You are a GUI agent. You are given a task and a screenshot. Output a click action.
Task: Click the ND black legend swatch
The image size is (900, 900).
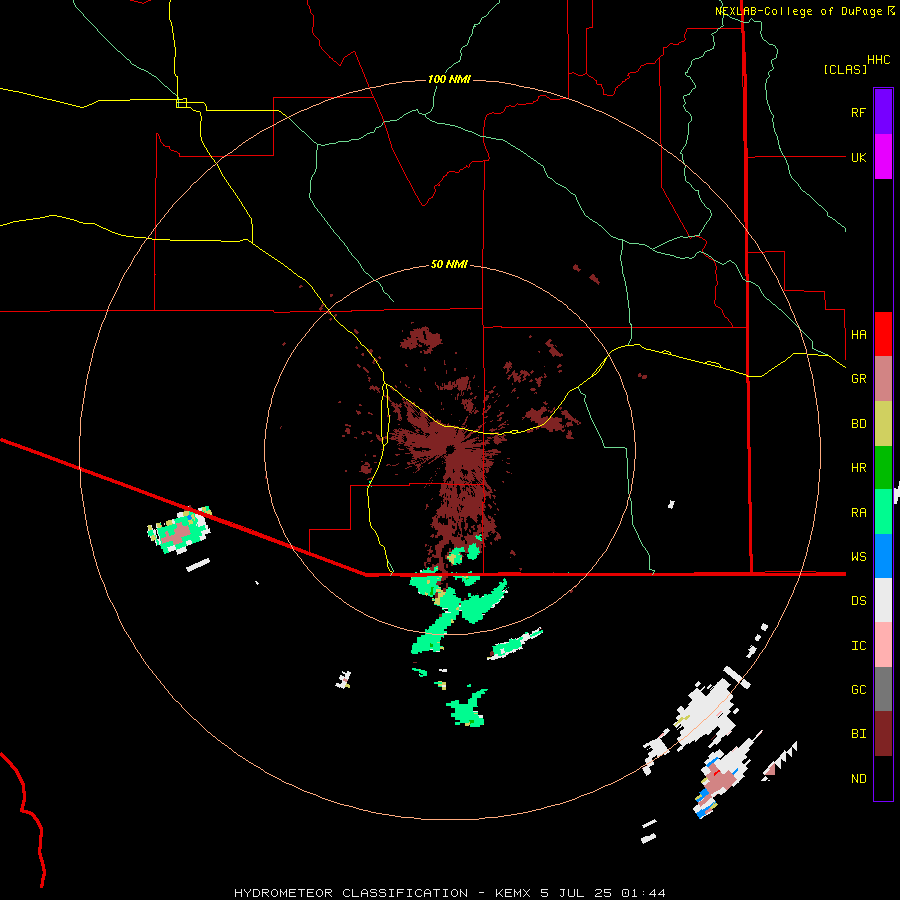[x=883, y=778]
